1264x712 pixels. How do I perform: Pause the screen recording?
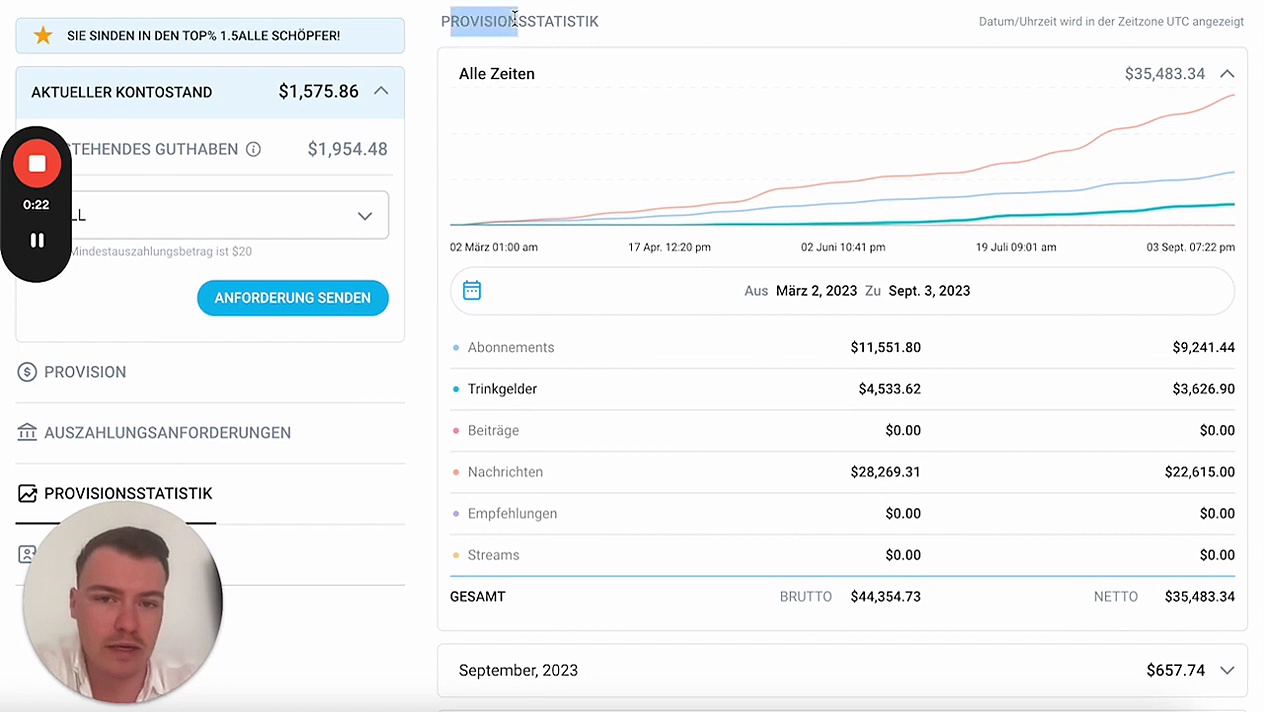(x=37, y=240)
